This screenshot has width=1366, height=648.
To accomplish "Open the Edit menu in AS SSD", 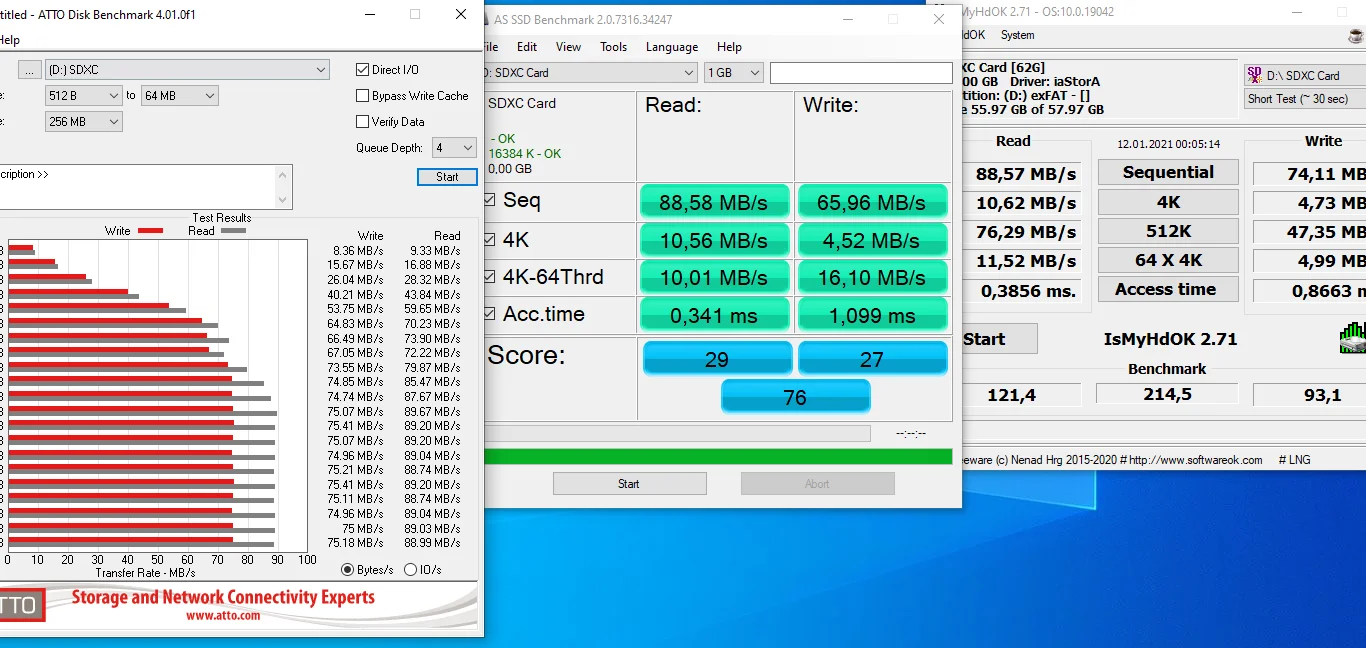I will coord(527,47).
